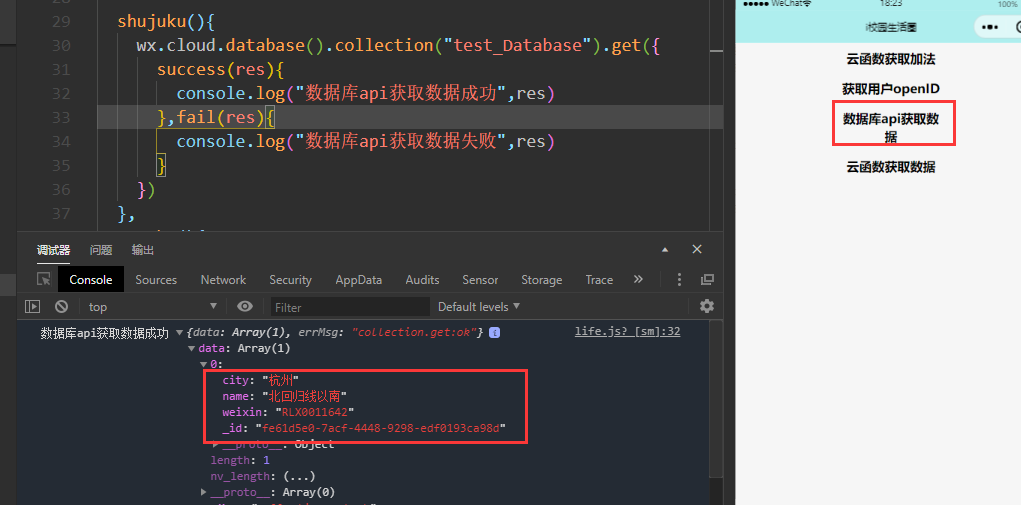Image resolution: width=1021 pixels, height=505 pixels.
Task: Tap 云函数获取加法 in the simulator
Action: coord(891,59)
